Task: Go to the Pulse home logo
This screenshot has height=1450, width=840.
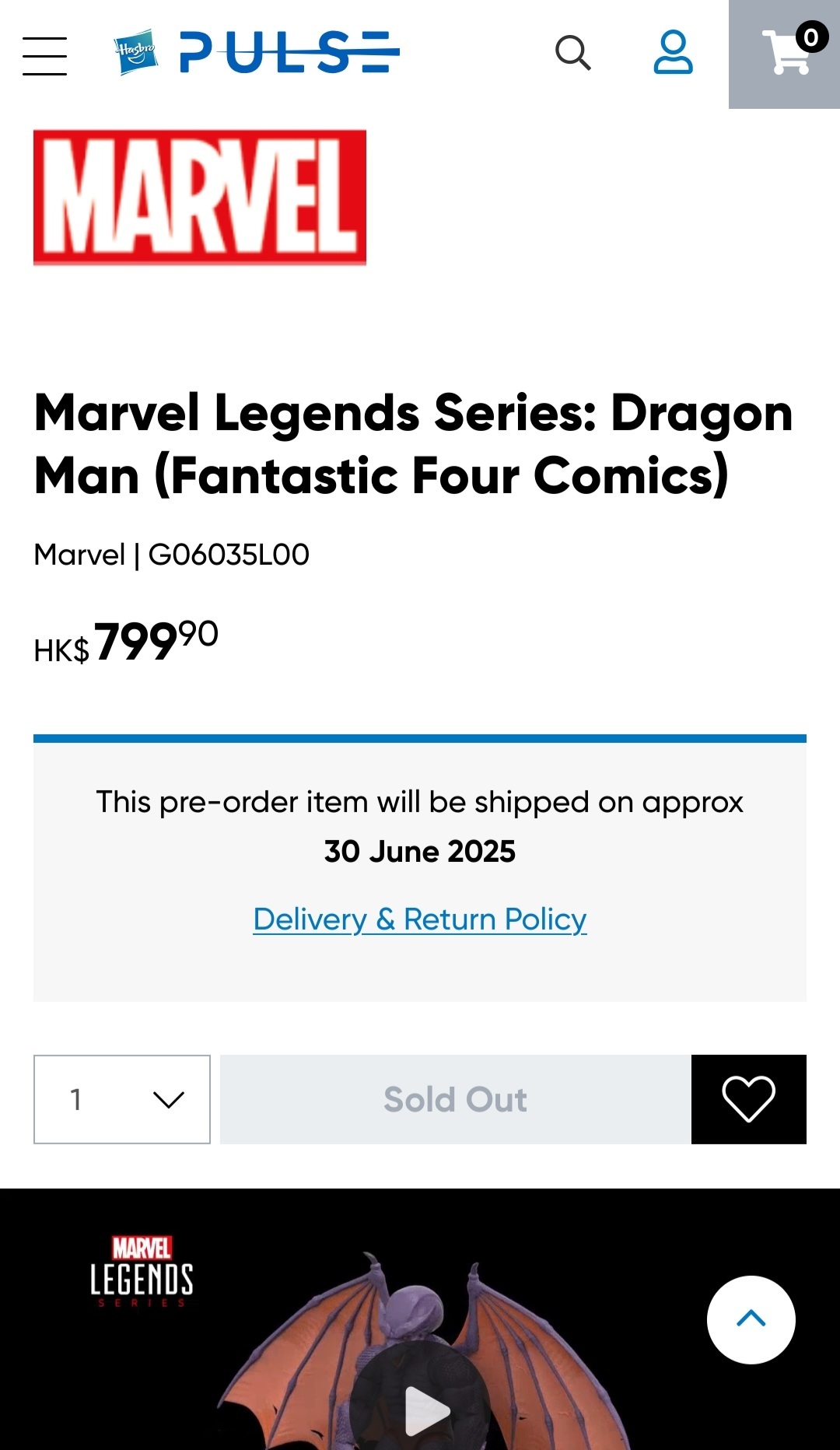Action: pyautogui.click(x=289, y=53)
